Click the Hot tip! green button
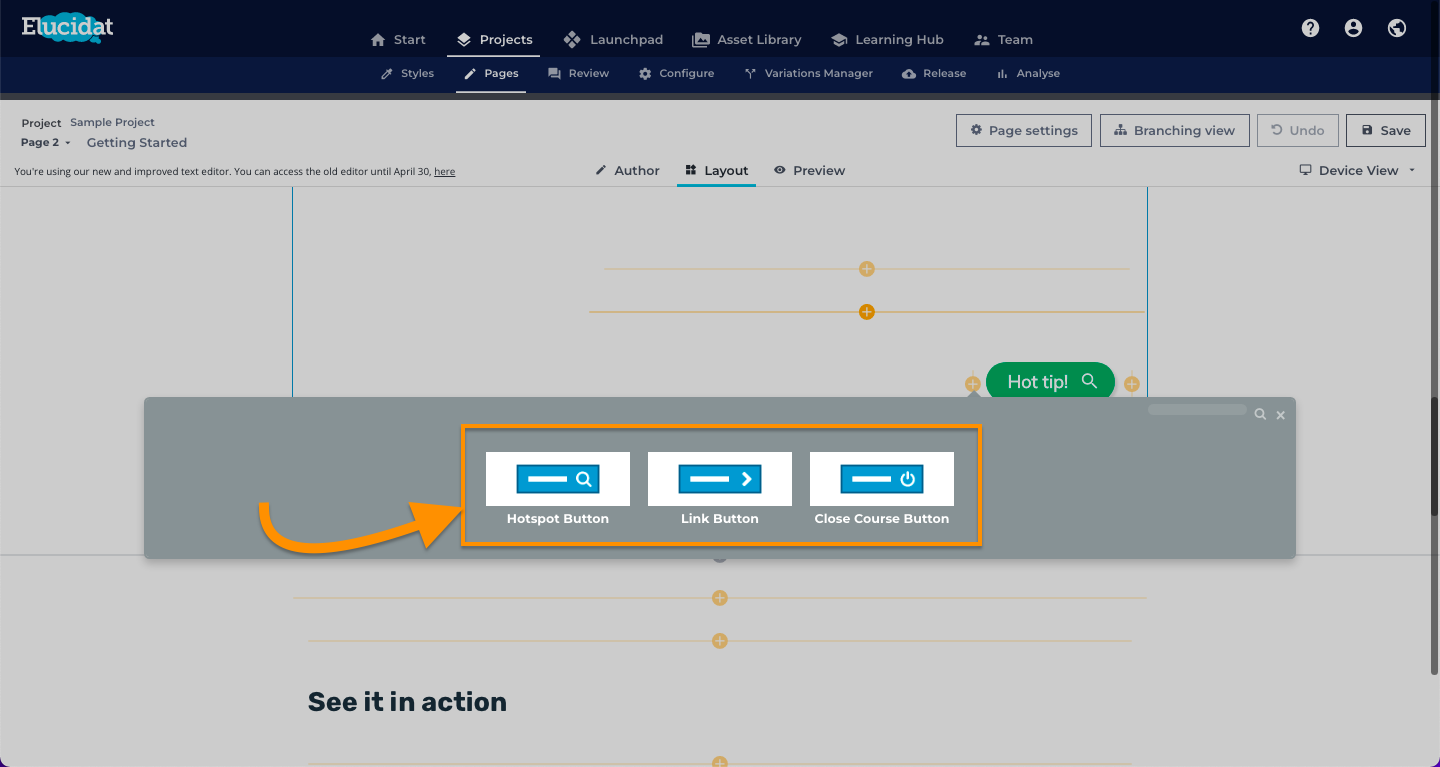The image size is (1440, 767). pyautogui.click(x=1050, y=381)
